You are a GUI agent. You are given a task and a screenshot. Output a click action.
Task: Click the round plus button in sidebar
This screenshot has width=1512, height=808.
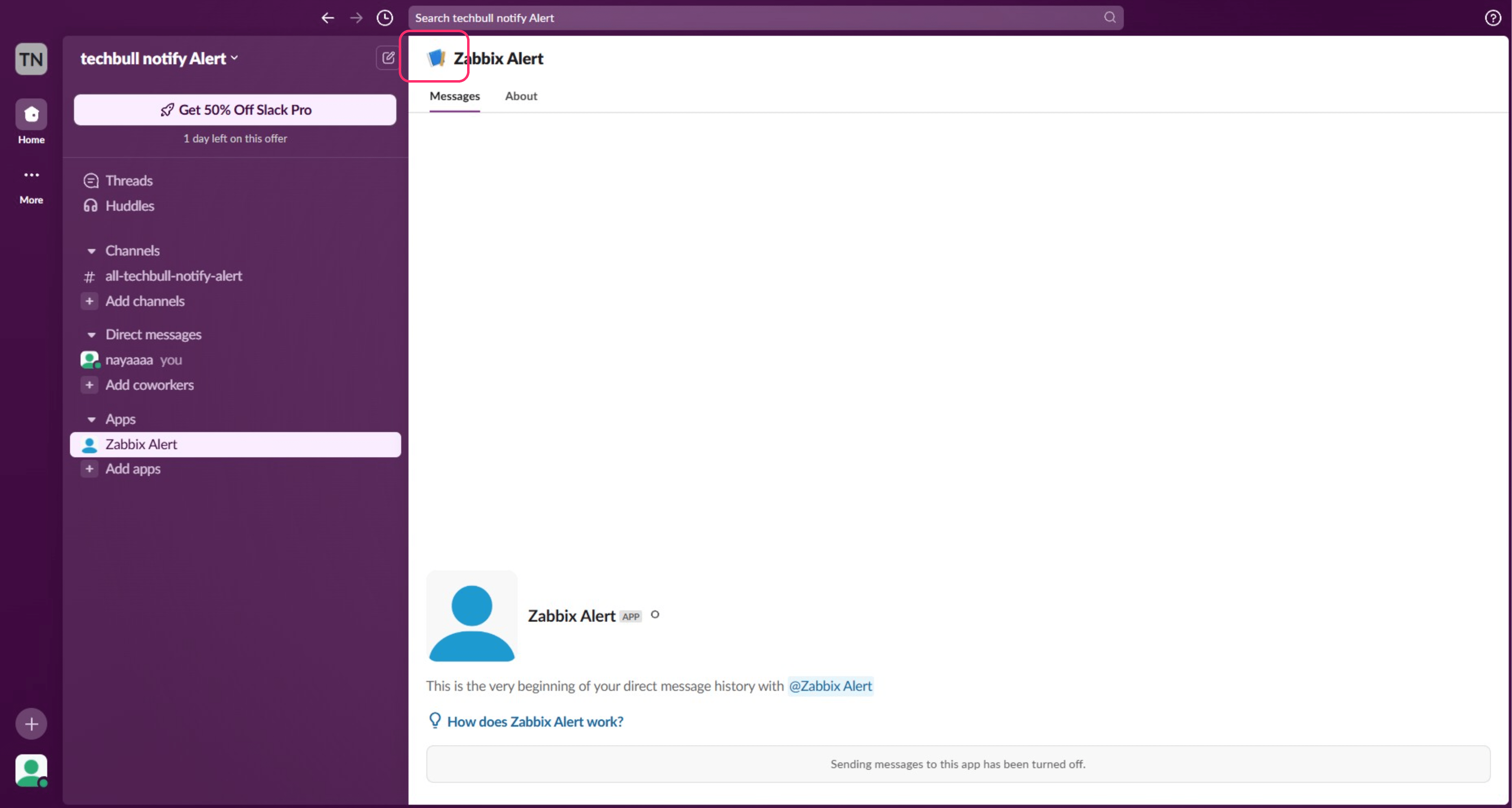click(x=31, y=724)
